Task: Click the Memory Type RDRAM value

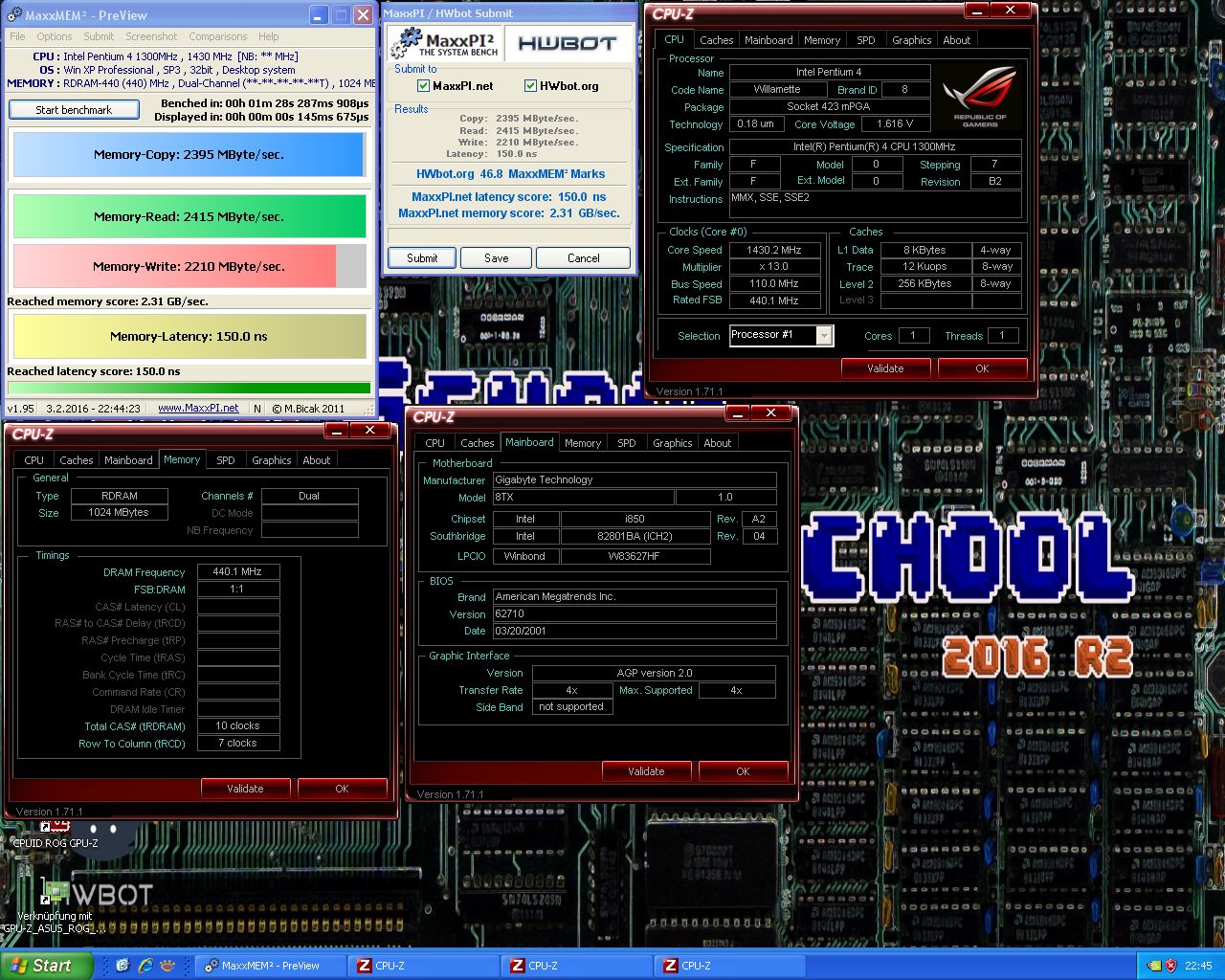Action: point(120,496)
